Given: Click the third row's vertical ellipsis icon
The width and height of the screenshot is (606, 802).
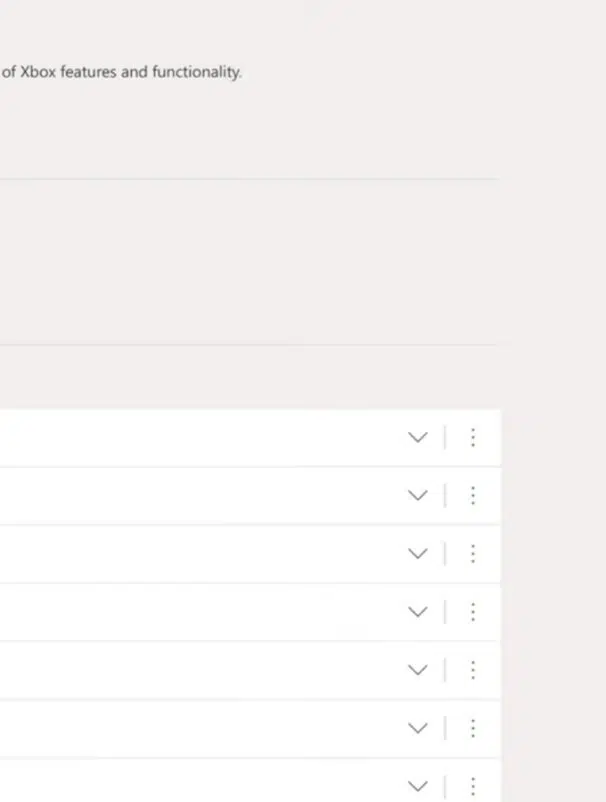Looking at the screenshot, I should 472,553.
